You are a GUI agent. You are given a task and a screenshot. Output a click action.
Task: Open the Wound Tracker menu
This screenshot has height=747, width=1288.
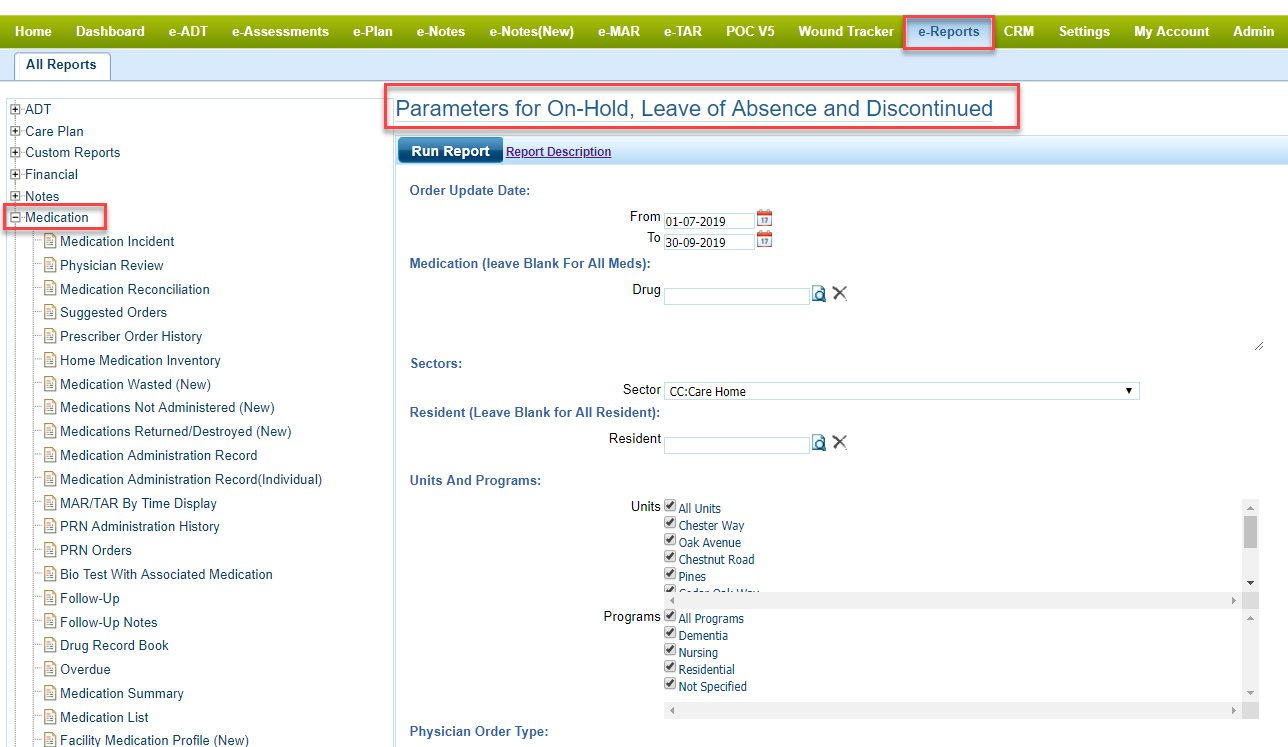846,31
